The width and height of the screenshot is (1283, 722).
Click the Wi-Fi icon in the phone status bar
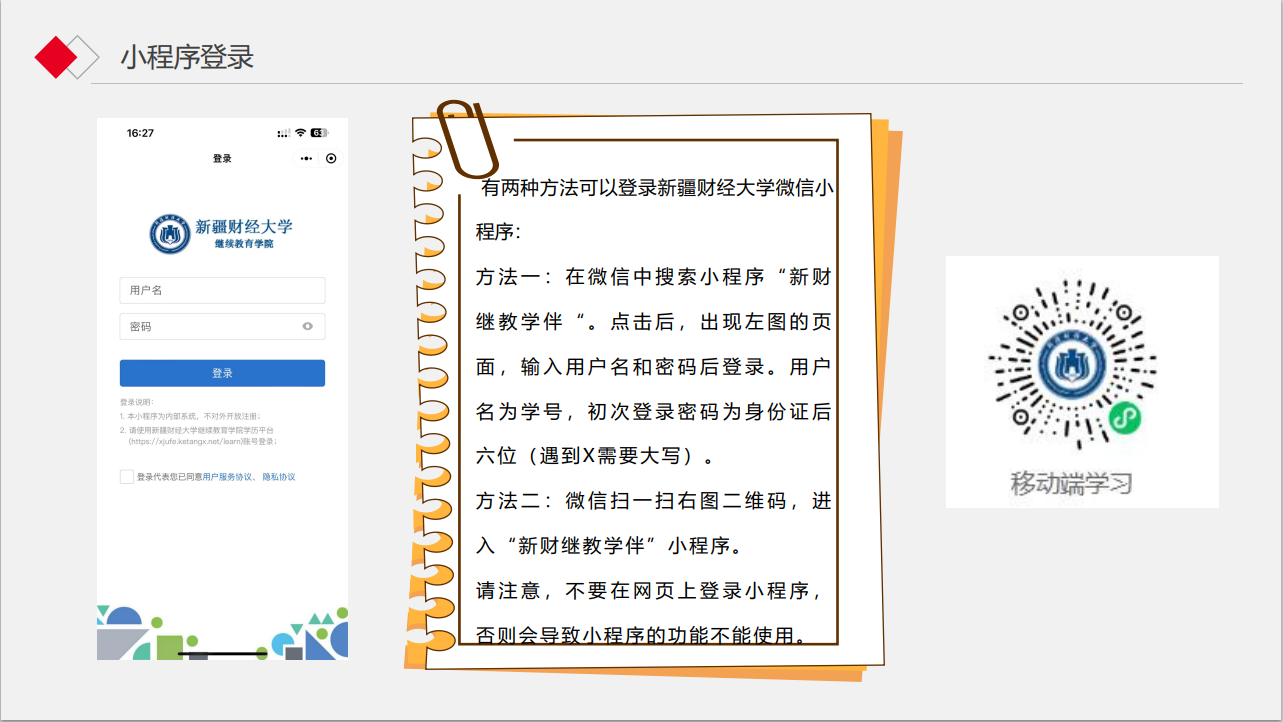coord(299,133)
